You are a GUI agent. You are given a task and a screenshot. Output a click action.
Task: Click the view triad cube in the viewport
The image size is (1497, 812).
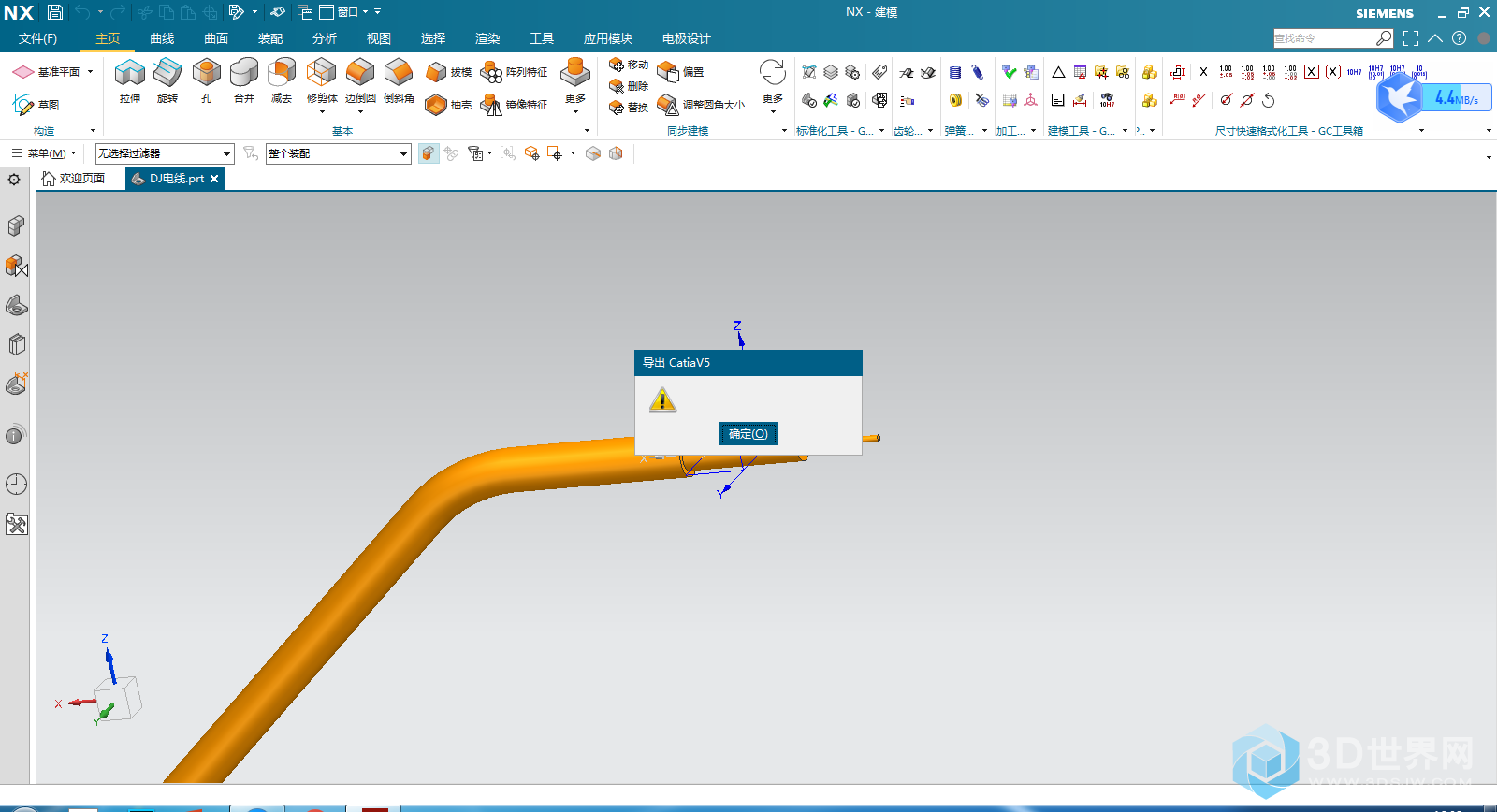[x=119, y=698]
